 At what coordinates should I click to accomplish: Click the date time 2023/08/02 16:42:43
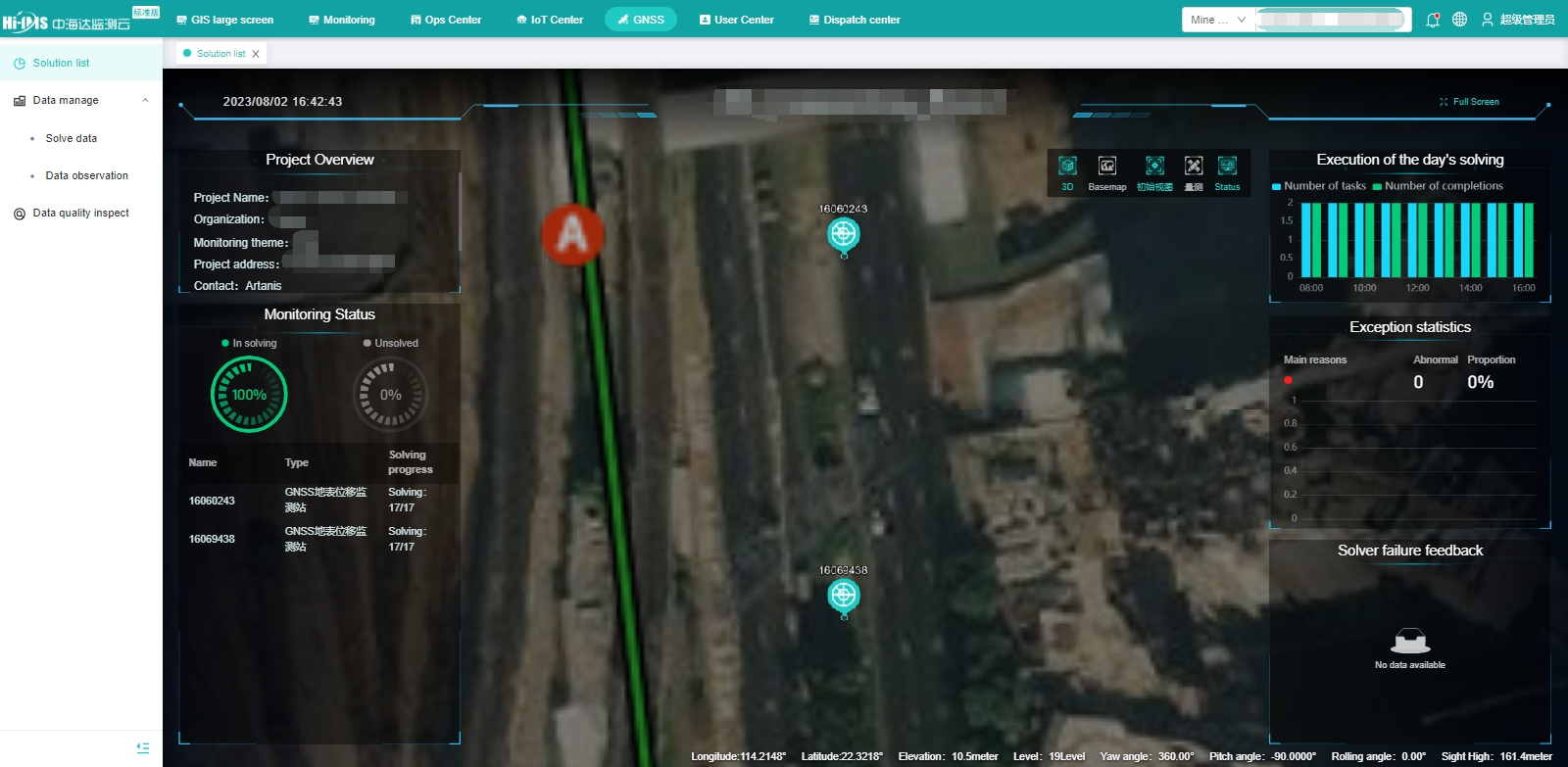282,102
